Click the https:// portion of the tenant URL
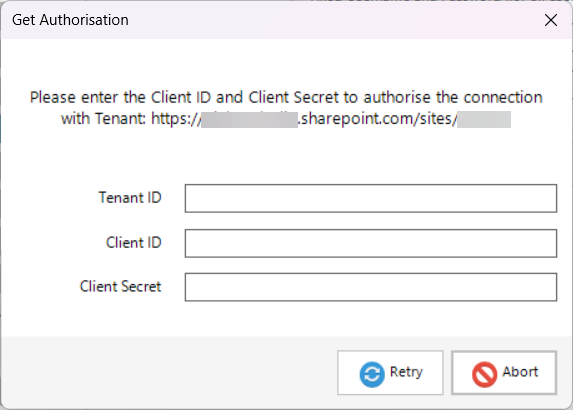This screenshot has width=573, height=410. 176,119
